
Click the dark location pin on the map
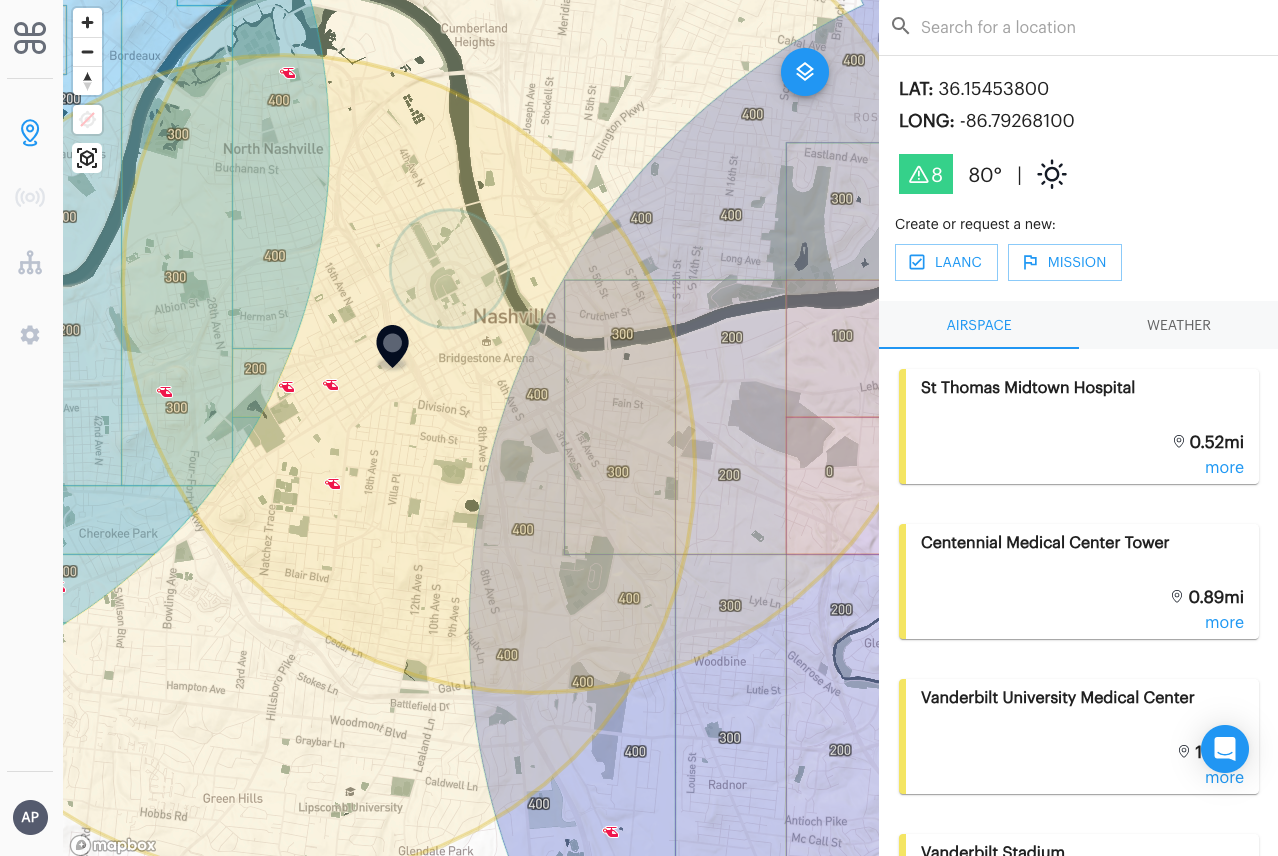pyautogui.click(x=392, y=346)
